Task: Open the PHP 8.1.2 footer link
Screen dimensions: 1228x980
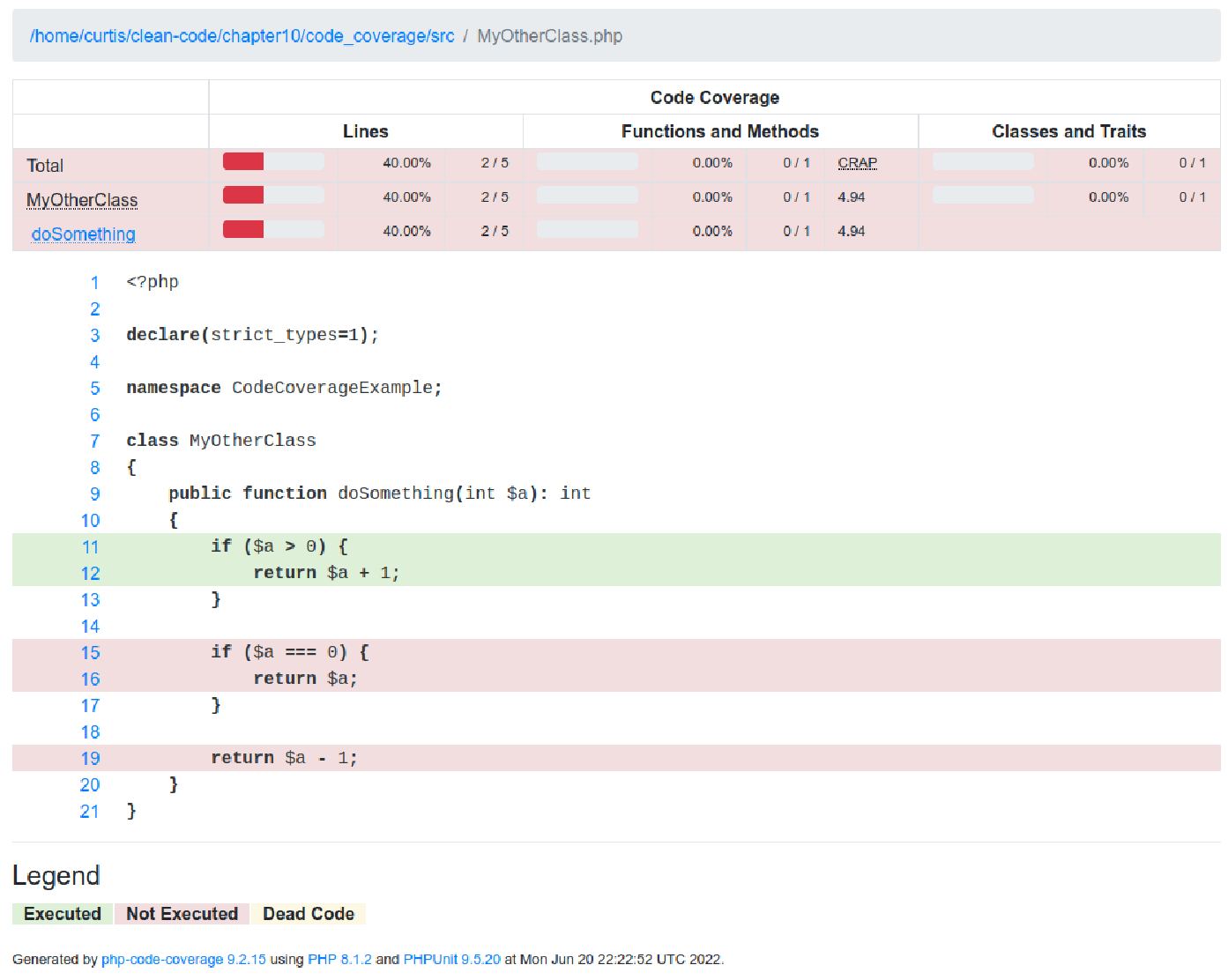Action: tap(339, 959)
